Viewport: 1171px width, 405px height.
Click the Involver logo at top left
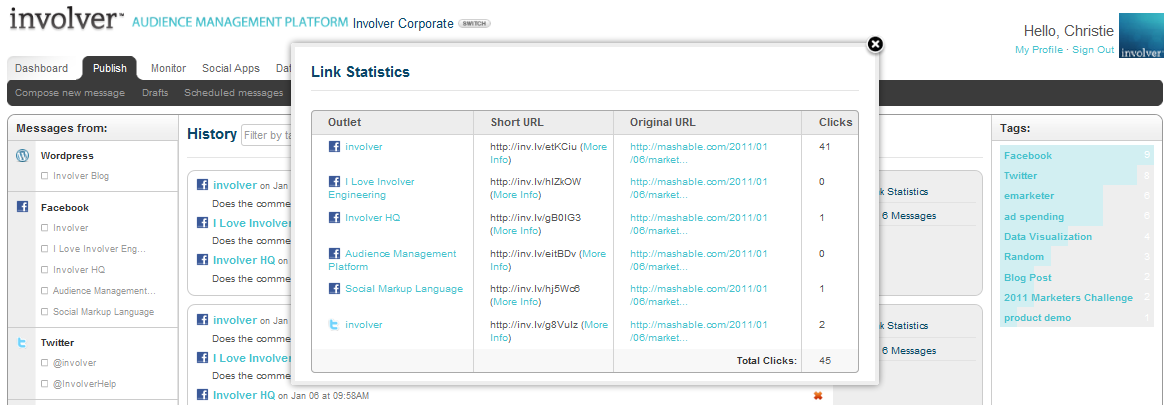coord(66,20)
